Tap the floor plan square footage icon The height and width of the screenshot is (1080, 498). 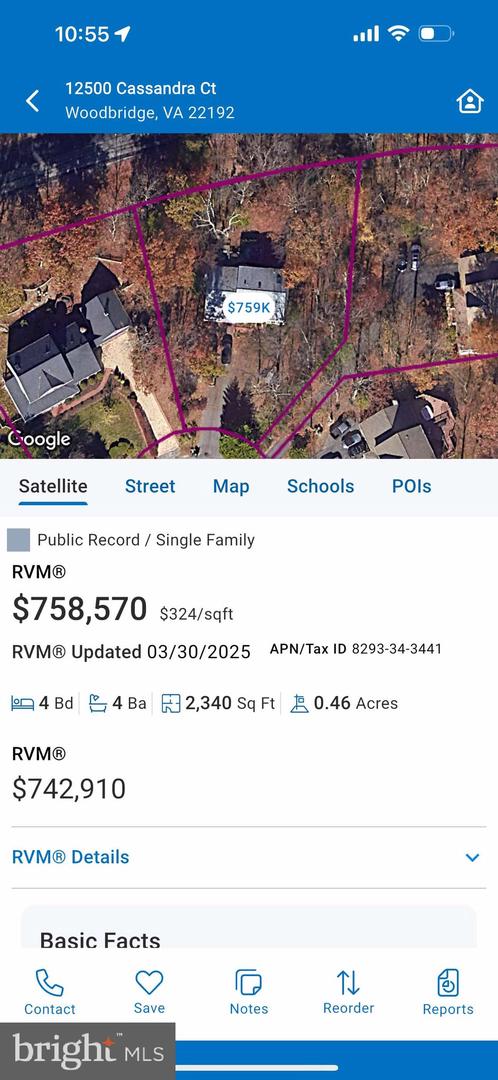tap(170, 703)
